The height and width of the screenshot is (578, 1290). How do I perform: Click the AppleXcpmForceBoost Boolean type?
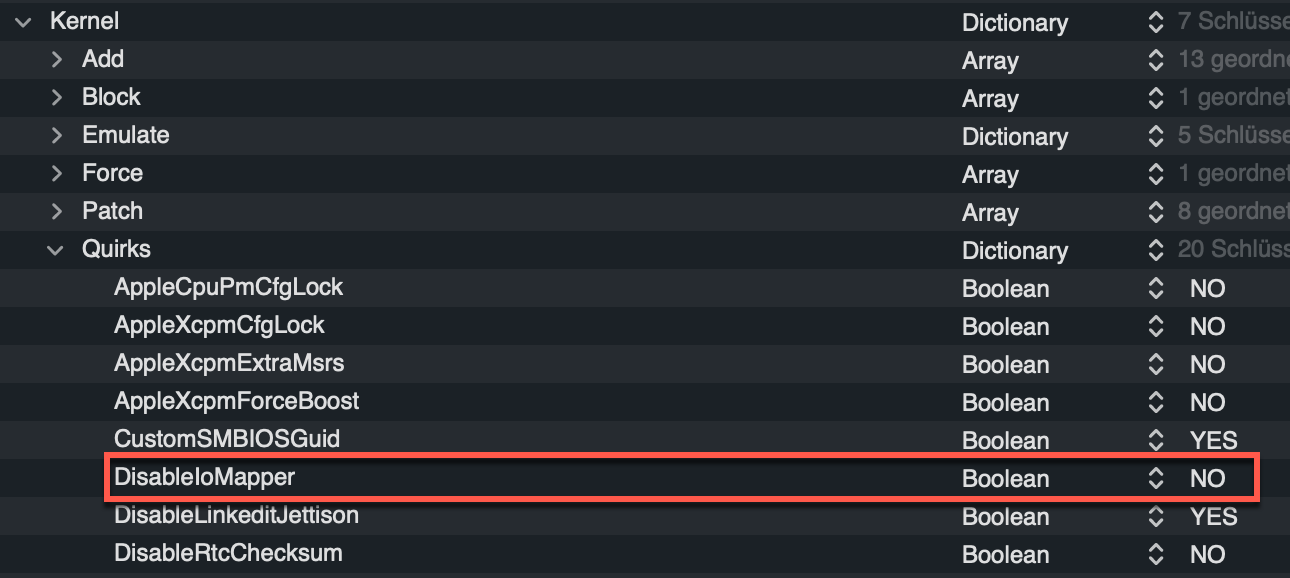[1005, 403]
